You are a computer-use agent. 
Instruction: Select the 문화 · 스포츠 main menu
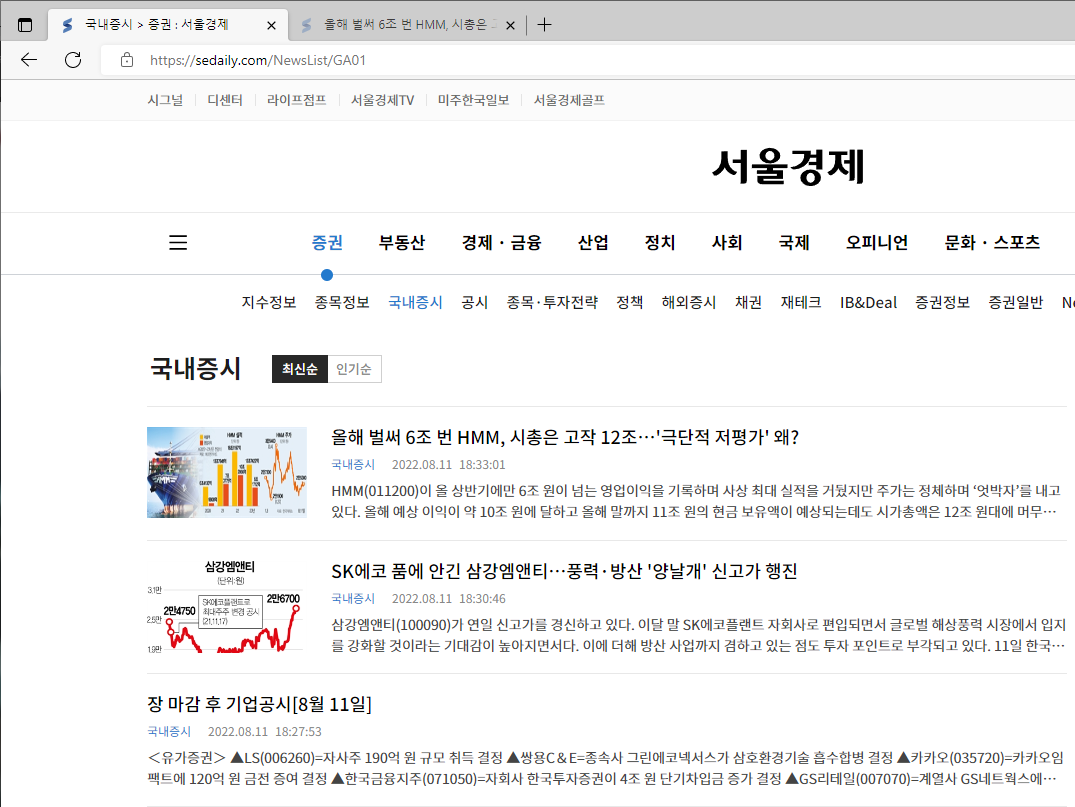point(992,242)
